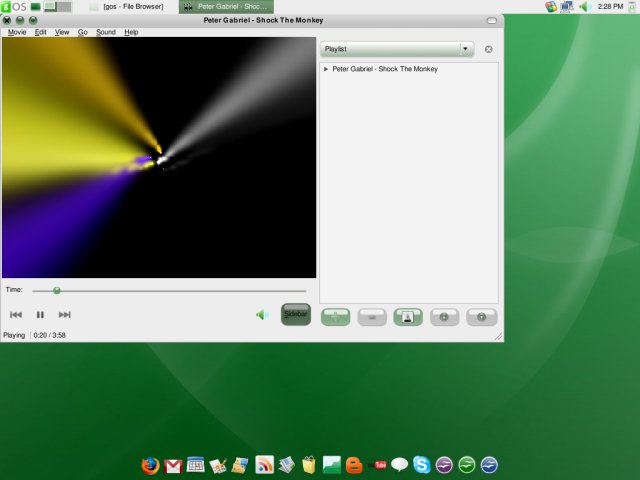
Task: Open the Movie menu
Action: click(x=17, y=32)
